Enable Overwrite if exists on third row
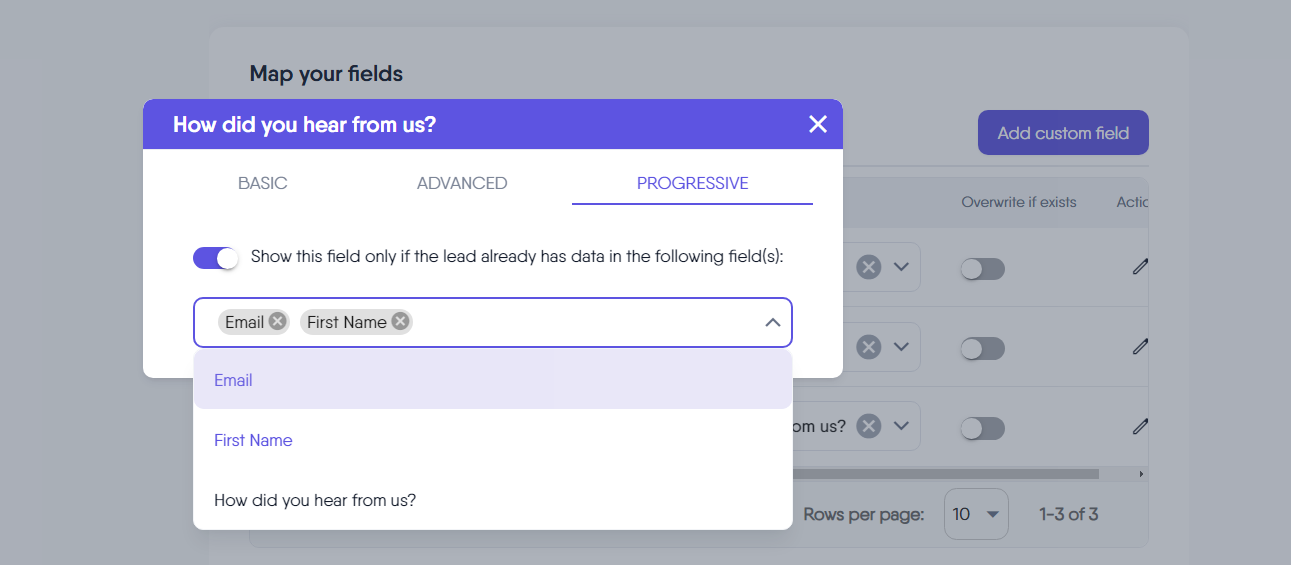Screen dimensions: 1291x565 click(982, 429)
